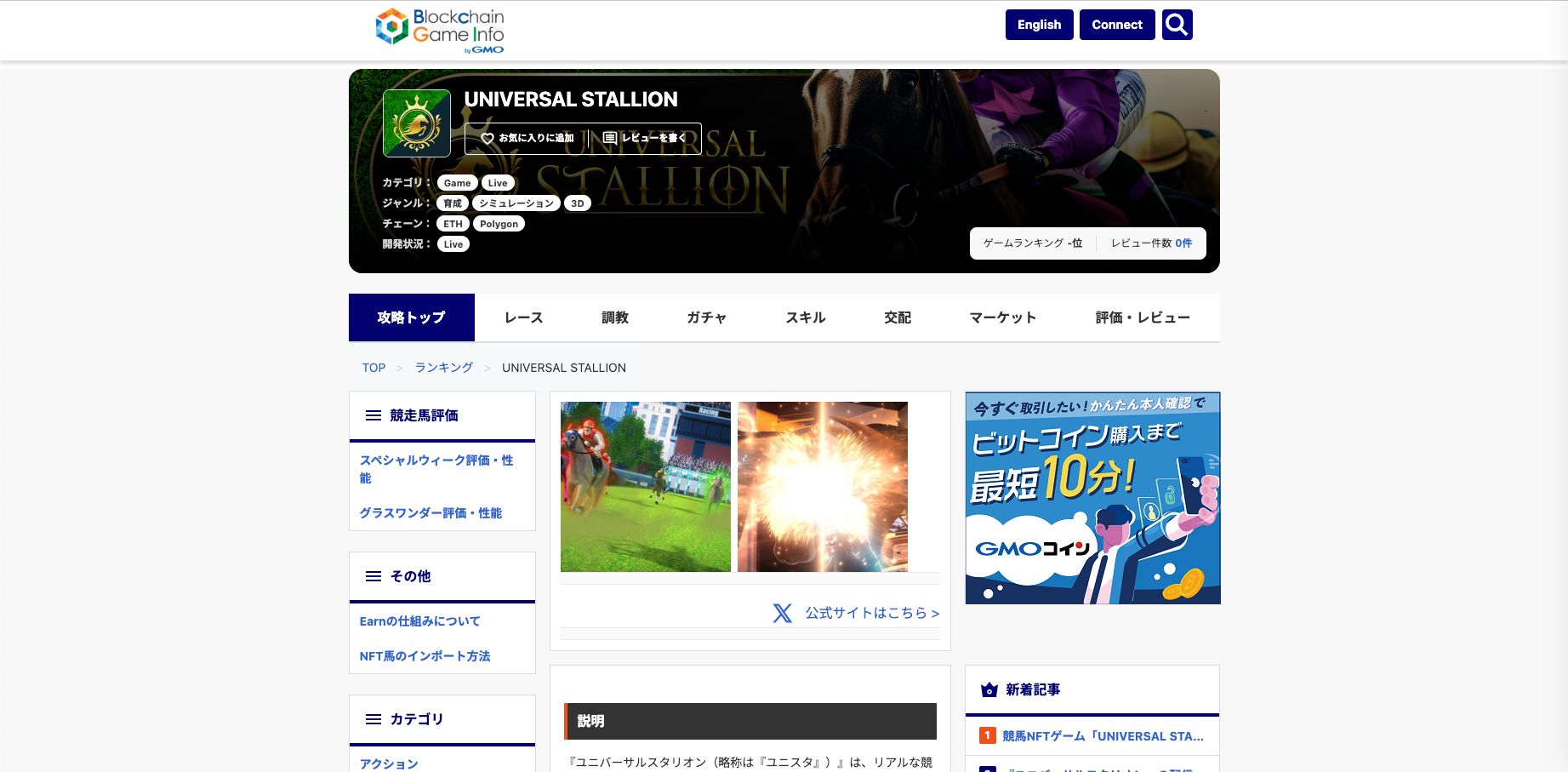Click the ゲームランキング -位 text
The width and height of the screenshot is (1568, 772).
(x=1033, y=243)
